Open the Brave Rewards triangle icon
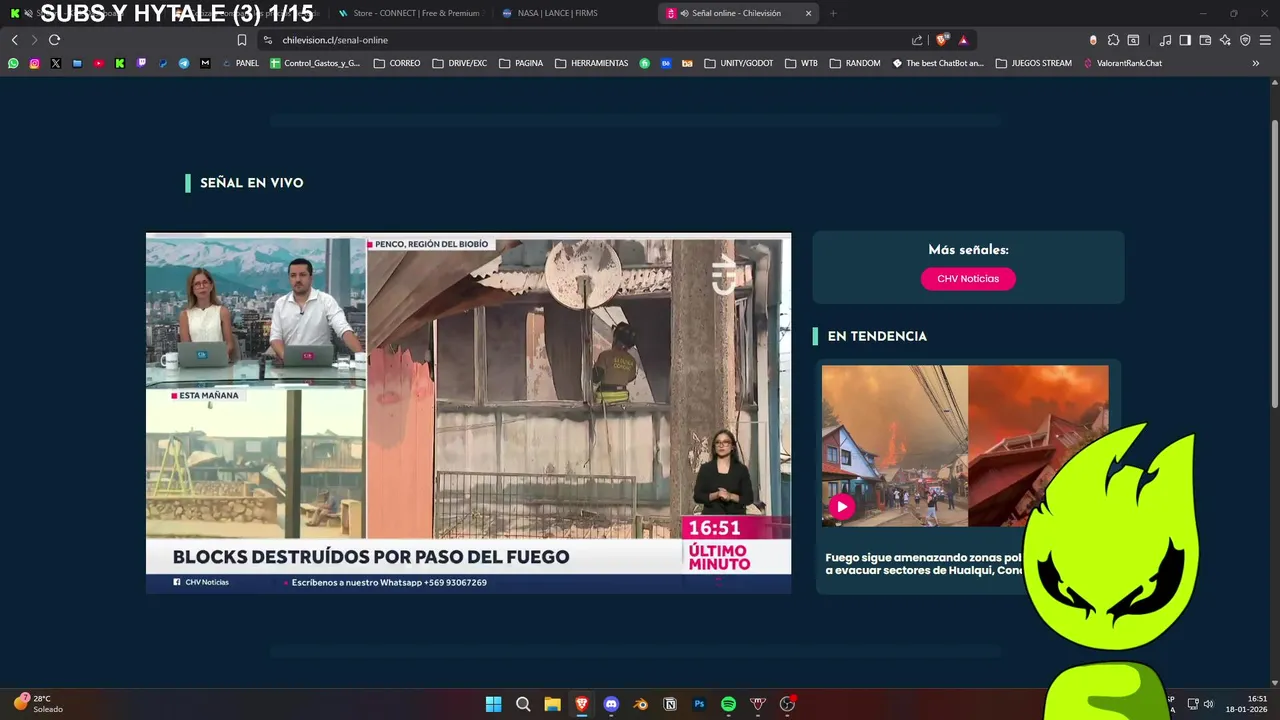This screenshot has height=720, width=1280. (963, 40)
